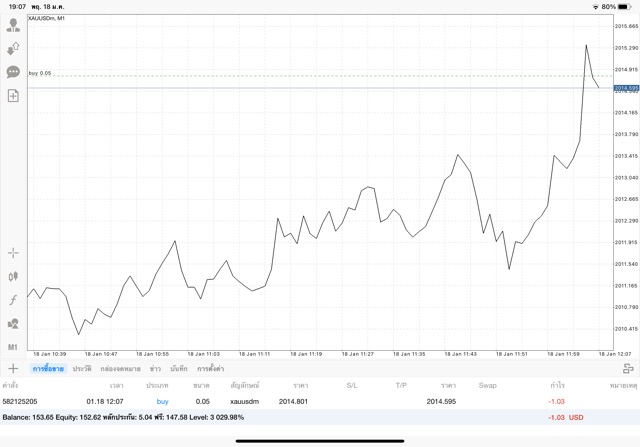This screenshot has height=447, width=640.
Task: Open the chat messages bubble icon
Action: (13, 72)
